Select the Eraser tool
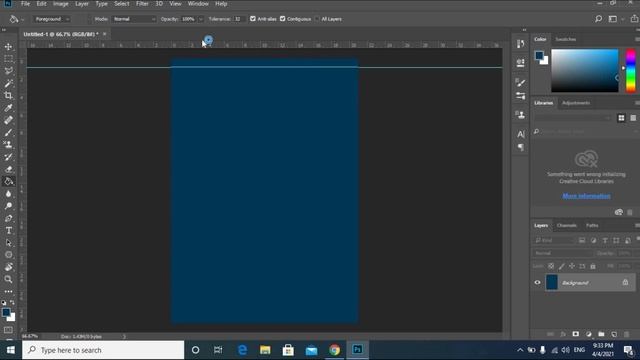 (8, 169)
